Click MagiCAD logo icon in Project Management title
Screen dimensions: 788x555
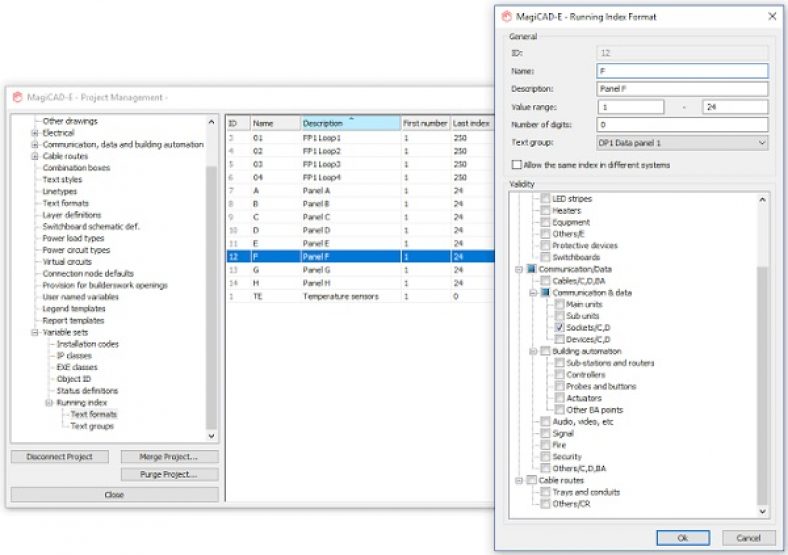pos(18,97)
